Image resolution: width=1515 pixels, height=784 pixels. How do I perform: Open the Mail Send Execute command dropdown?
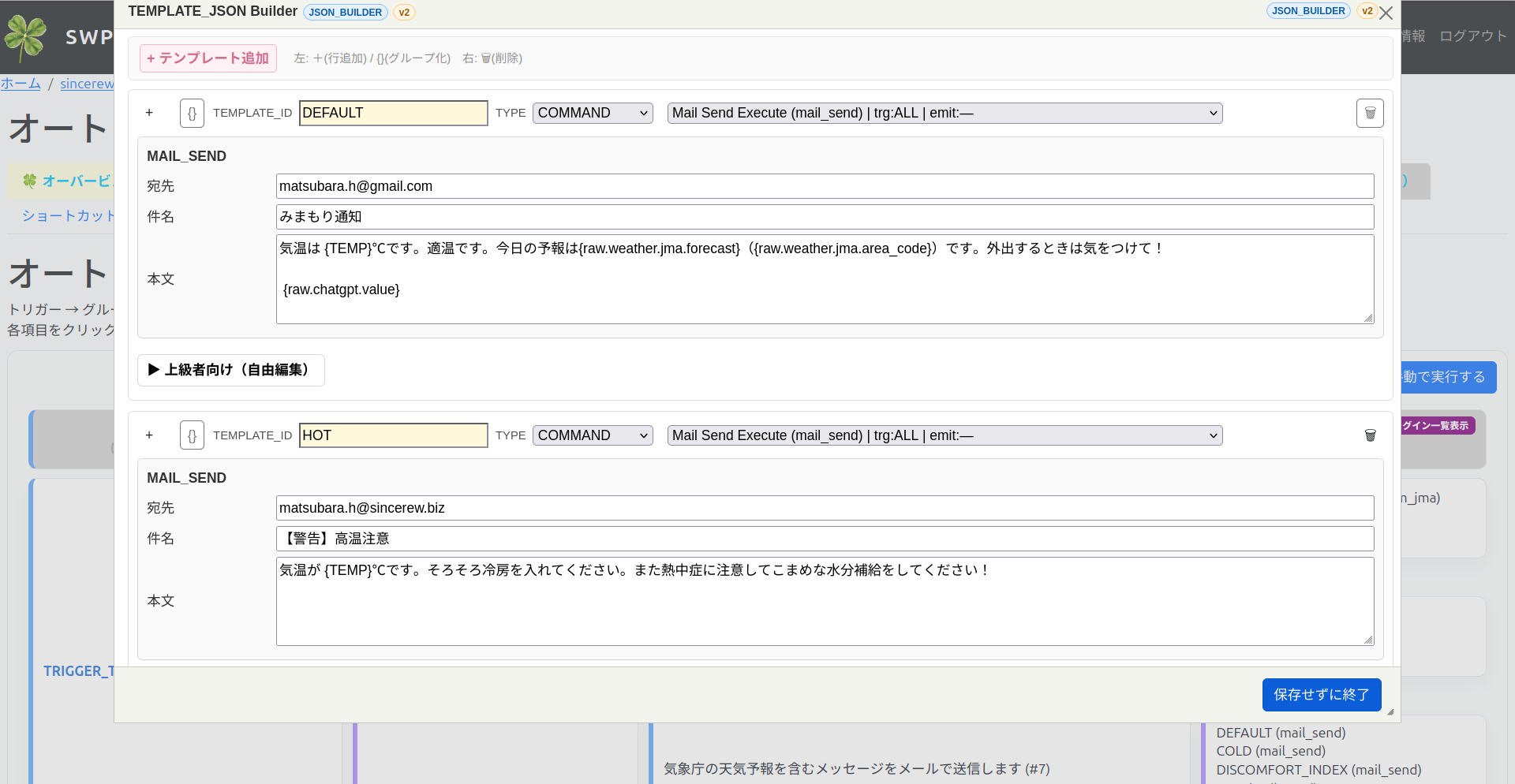pos(944,113)
